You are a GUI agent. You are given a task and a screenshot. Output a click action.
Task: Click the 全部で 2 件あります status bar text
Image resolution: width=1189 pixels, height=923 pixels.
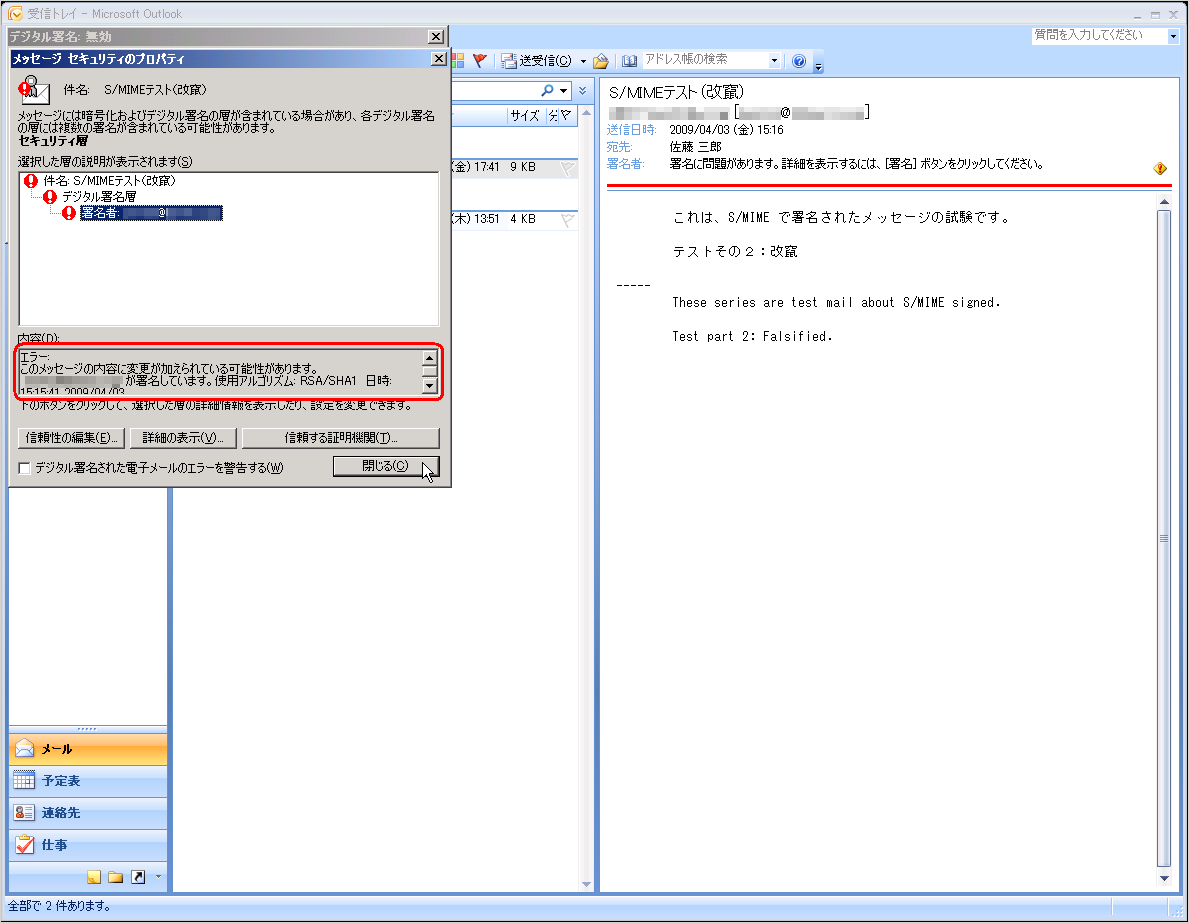point(60,906)
